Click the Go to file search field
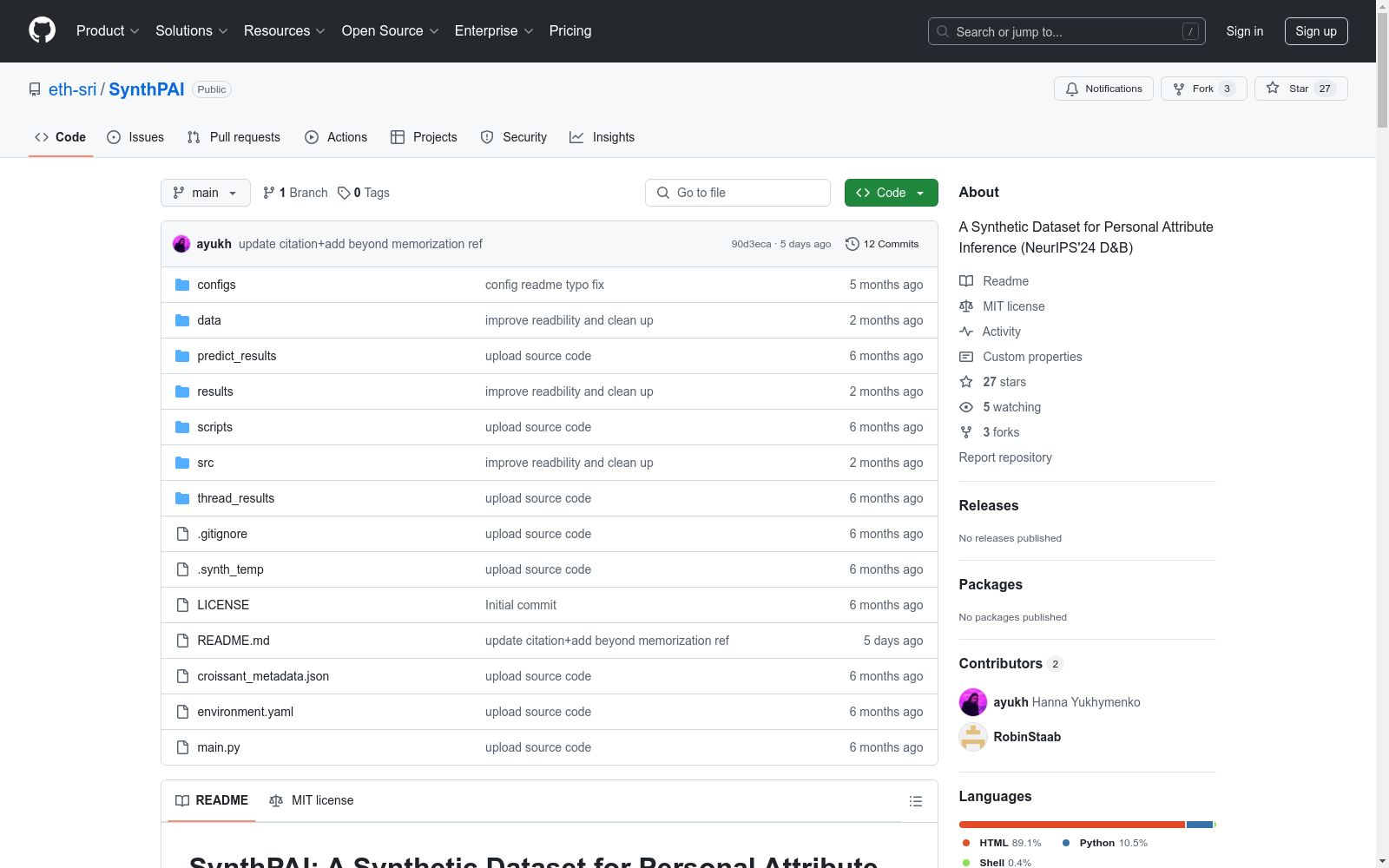 737,193
